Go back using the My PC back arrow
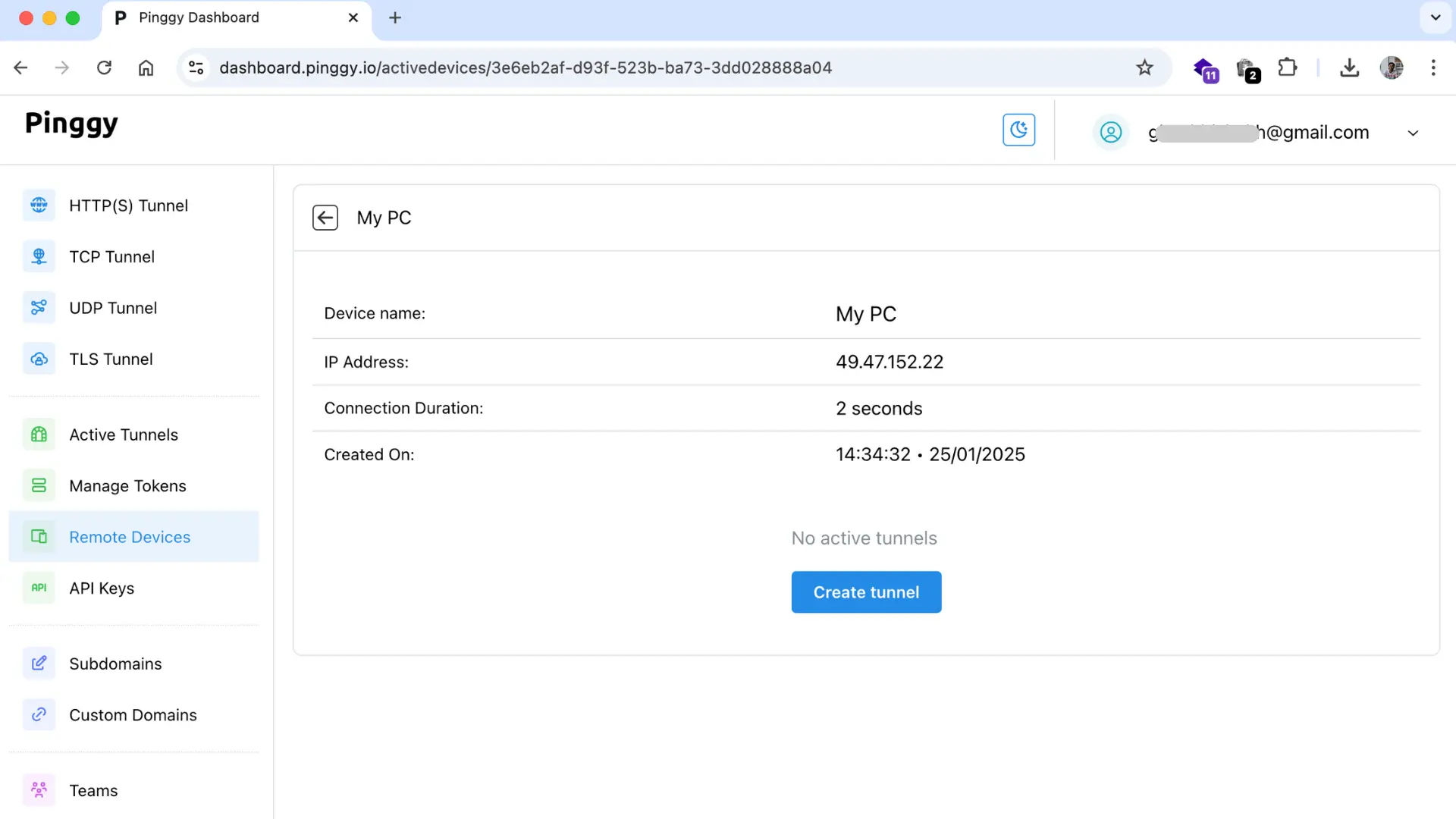This screenshot has height=819, width=1456. click(x=325, y=218)
